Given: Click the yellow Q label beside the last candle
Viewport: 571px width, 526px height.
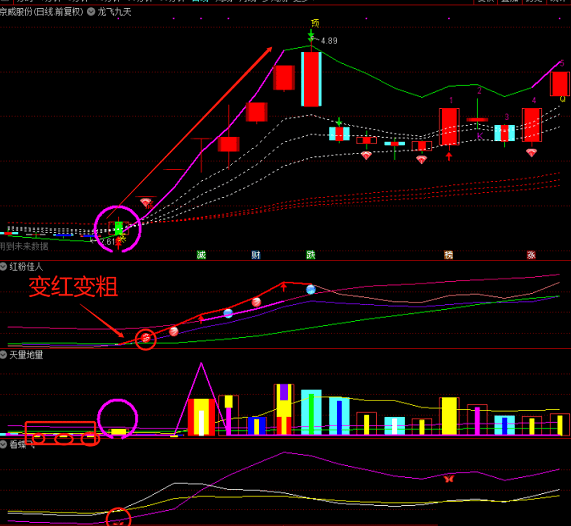Looking at the screenshot, I should tap(562, 99).
